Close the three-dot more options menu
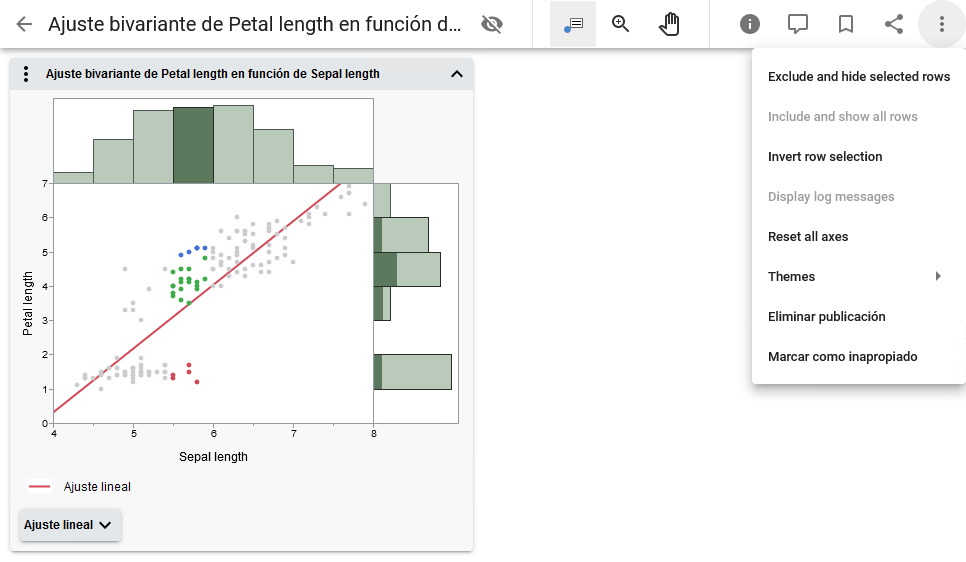Viewport: 966px width, 562px height. 941,24
